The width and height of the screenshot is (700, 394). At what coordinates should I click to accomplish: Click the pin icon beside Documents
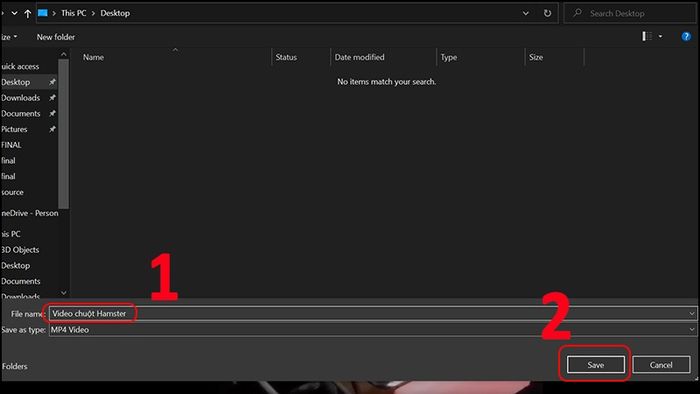click(52, 113)
